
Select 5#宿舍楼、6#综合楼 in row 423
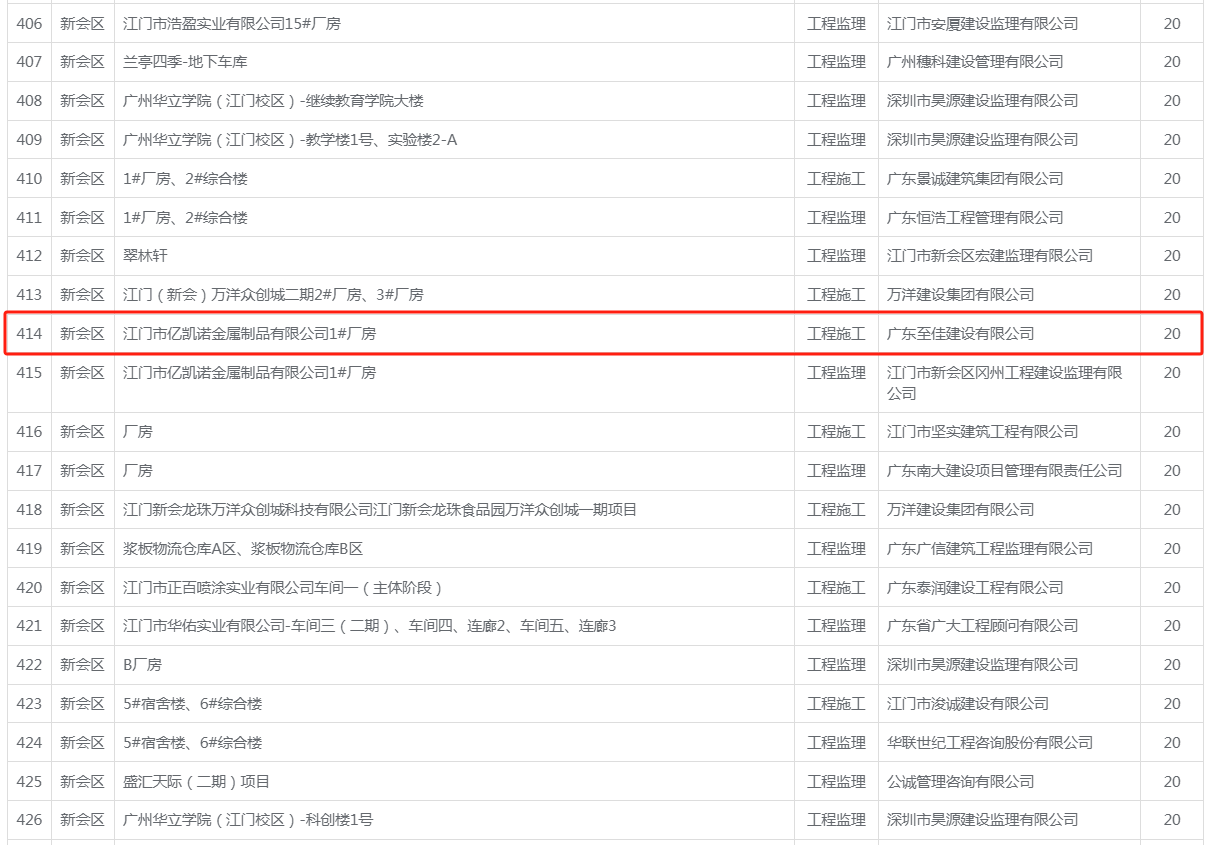193,704
